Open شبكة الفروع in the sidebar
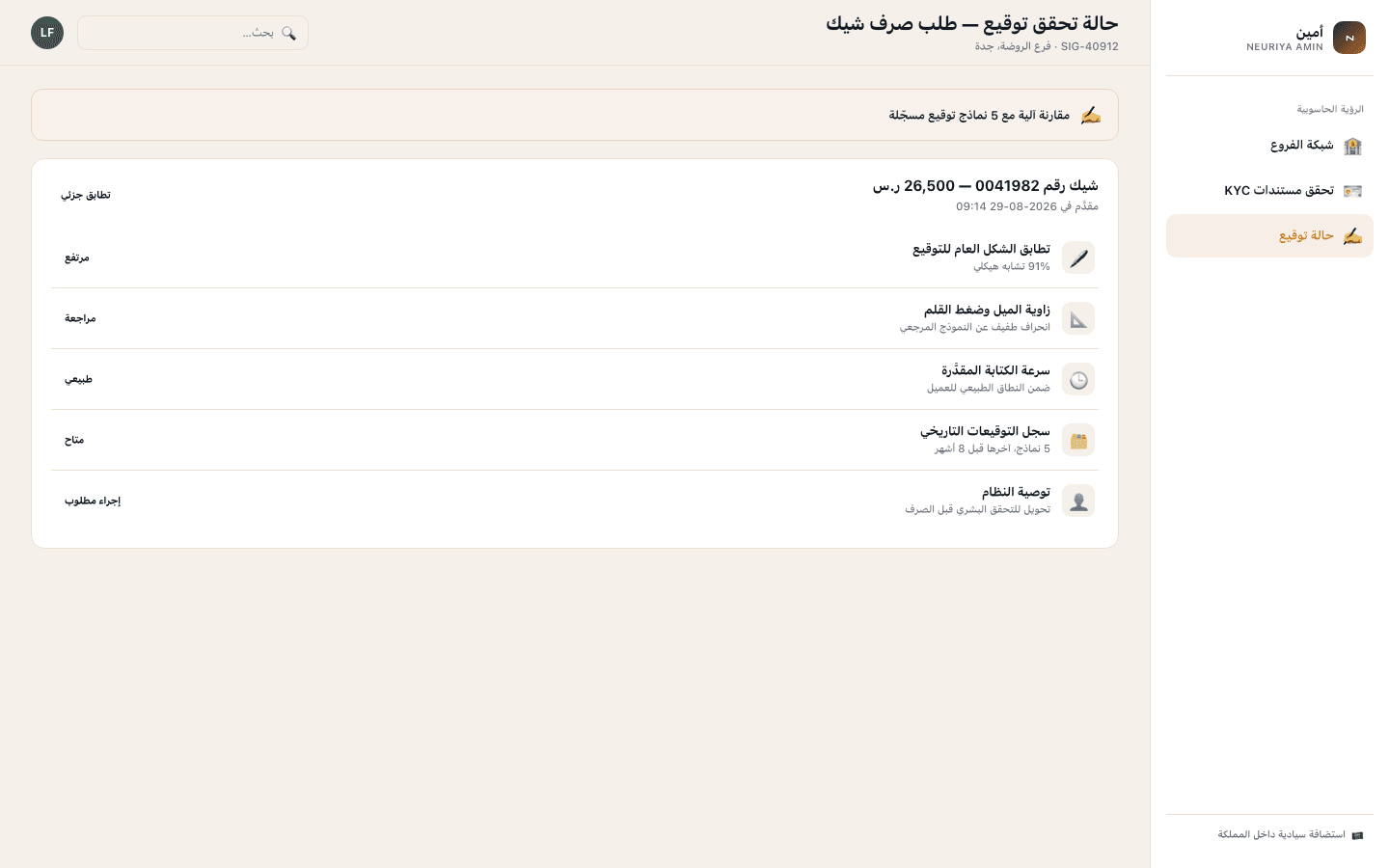Image resolution: width=1389 pixels, height=868 pixels. (x=1269, y=146)
